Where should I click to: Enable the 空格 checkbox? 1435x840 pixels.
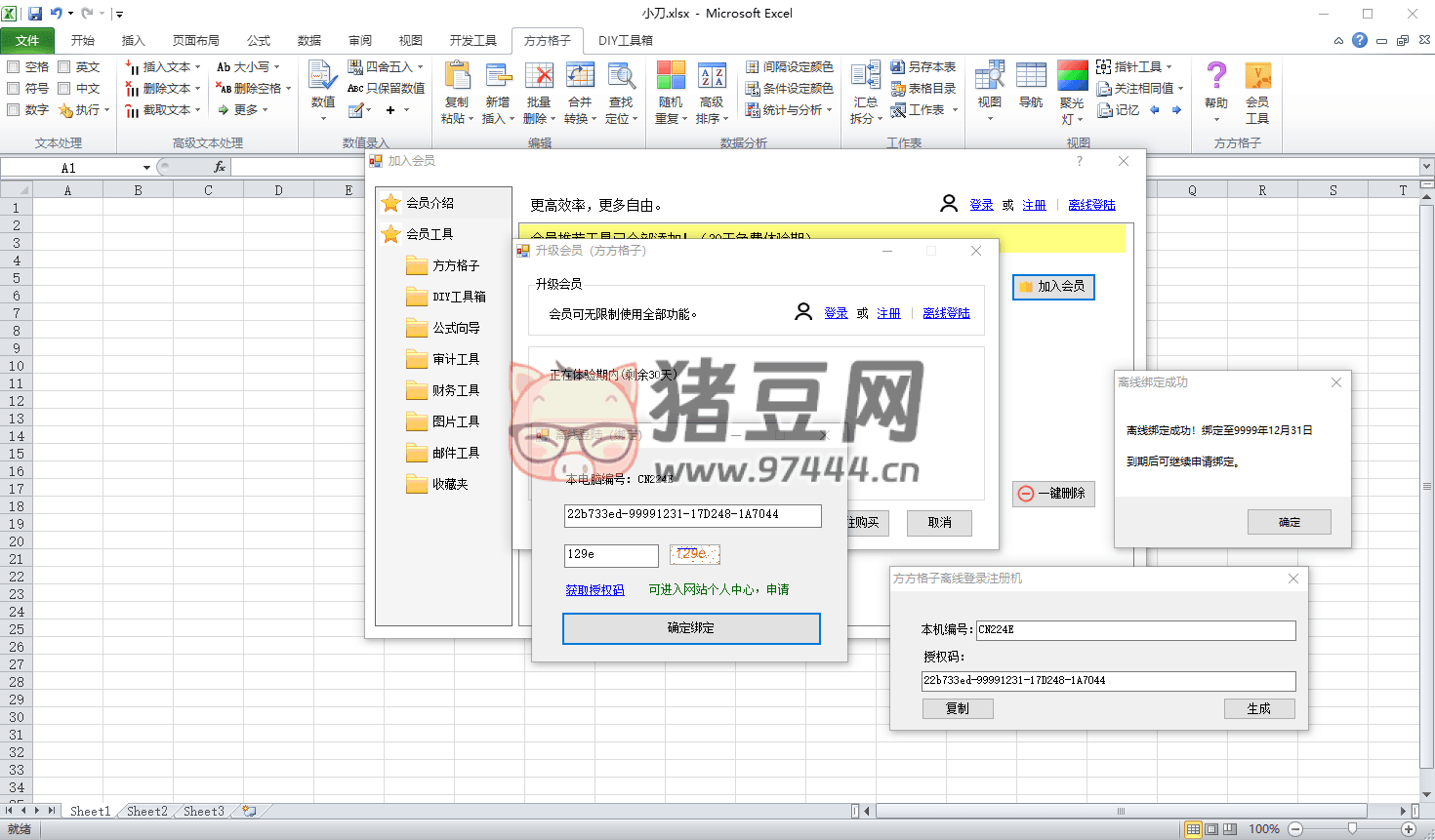(21, 66)
